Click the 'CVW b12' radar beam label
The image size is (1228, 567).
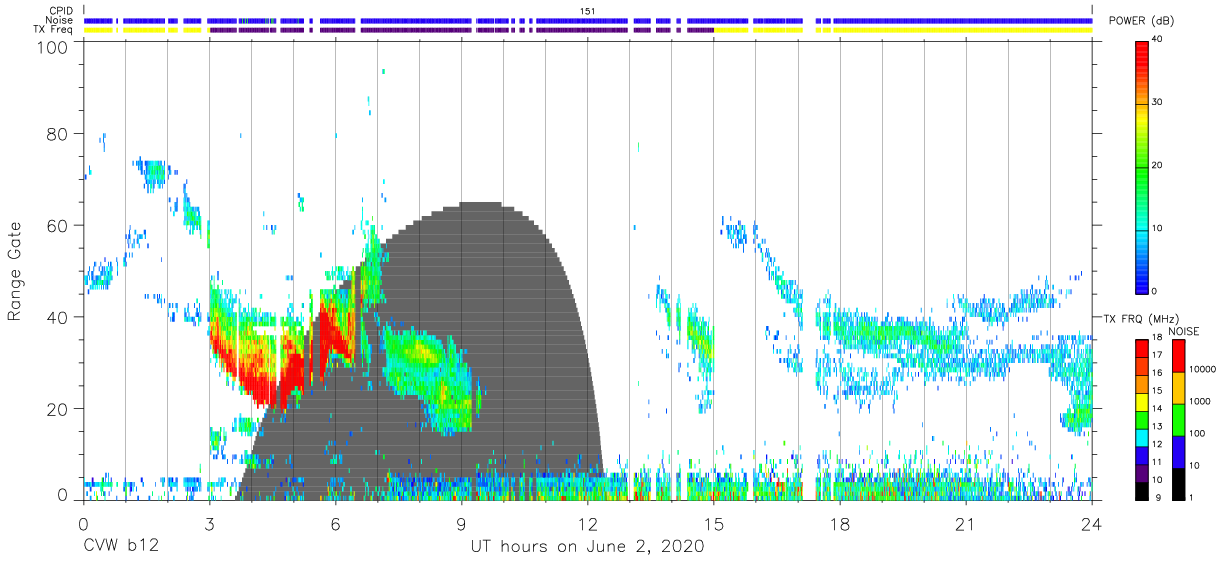tap(121, 547)
